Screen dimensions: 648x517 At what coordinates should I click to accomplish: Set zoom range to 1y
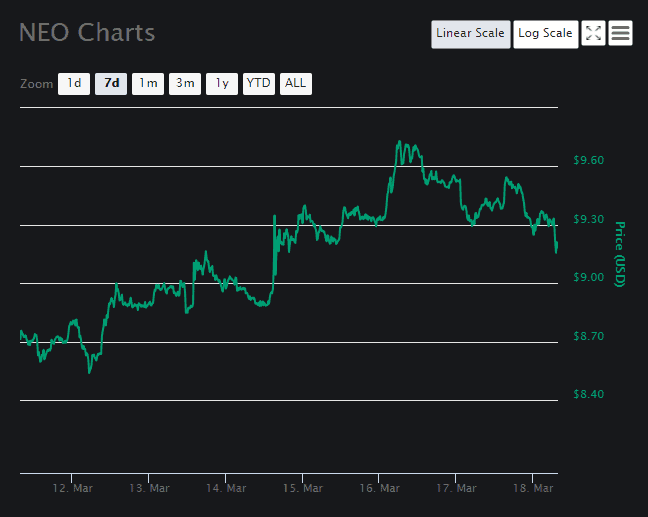(222, 84)
